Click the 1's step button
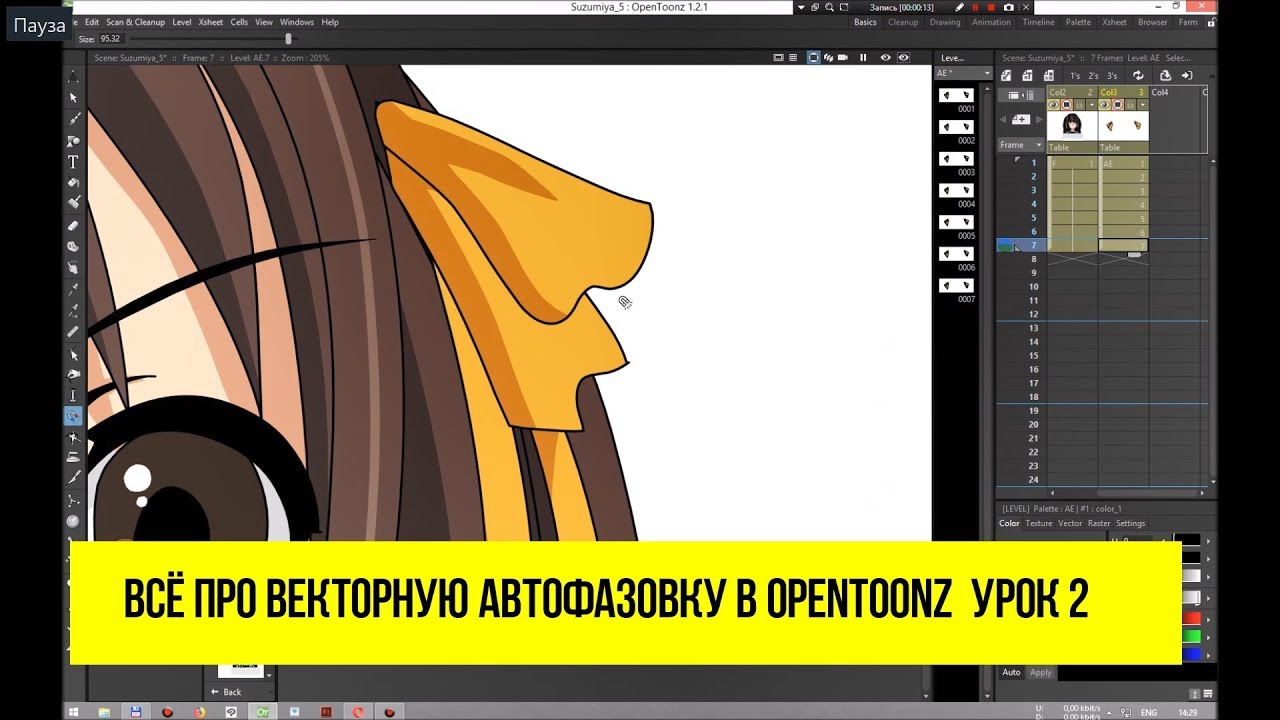1280x720 pixels. click(x=1075, y=75)
